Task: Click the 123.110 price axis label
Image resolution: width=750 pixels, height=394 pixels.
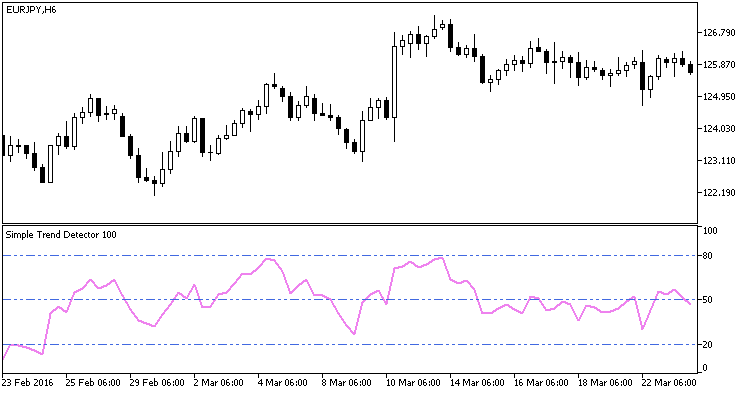Action: 719,161
